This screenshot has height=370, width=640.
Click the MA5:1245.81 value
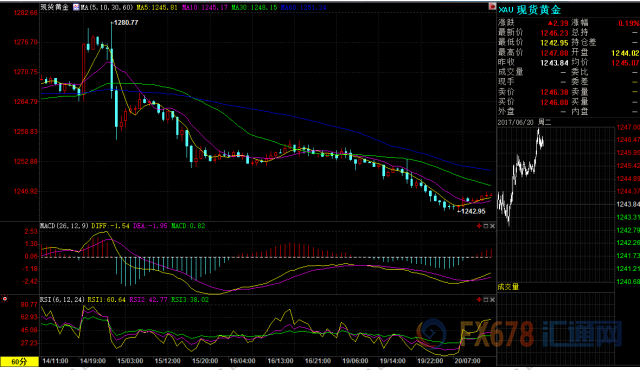pos(157,7)
